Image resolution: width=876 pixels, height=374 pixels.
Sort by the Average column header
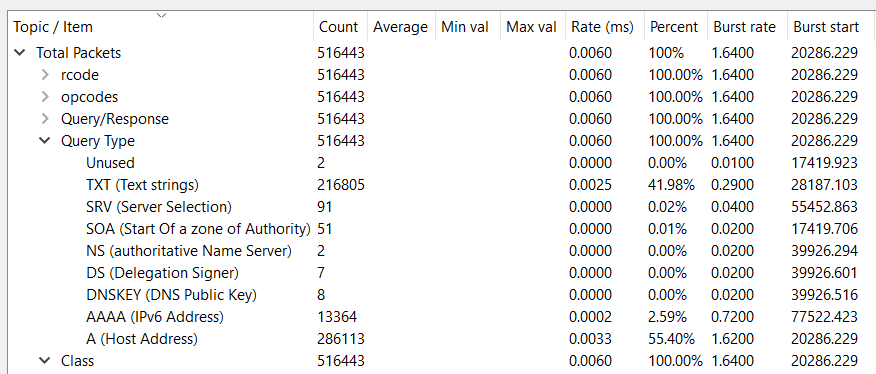point(401,27)
